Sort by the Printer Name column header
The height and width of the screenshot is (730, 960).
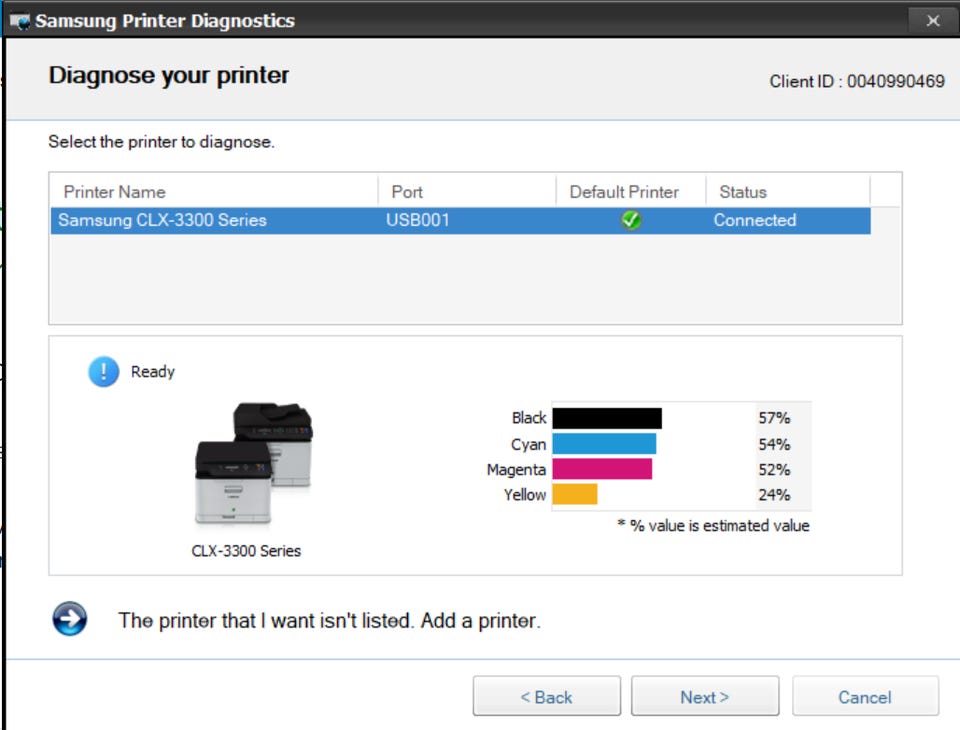click(214, 192)
